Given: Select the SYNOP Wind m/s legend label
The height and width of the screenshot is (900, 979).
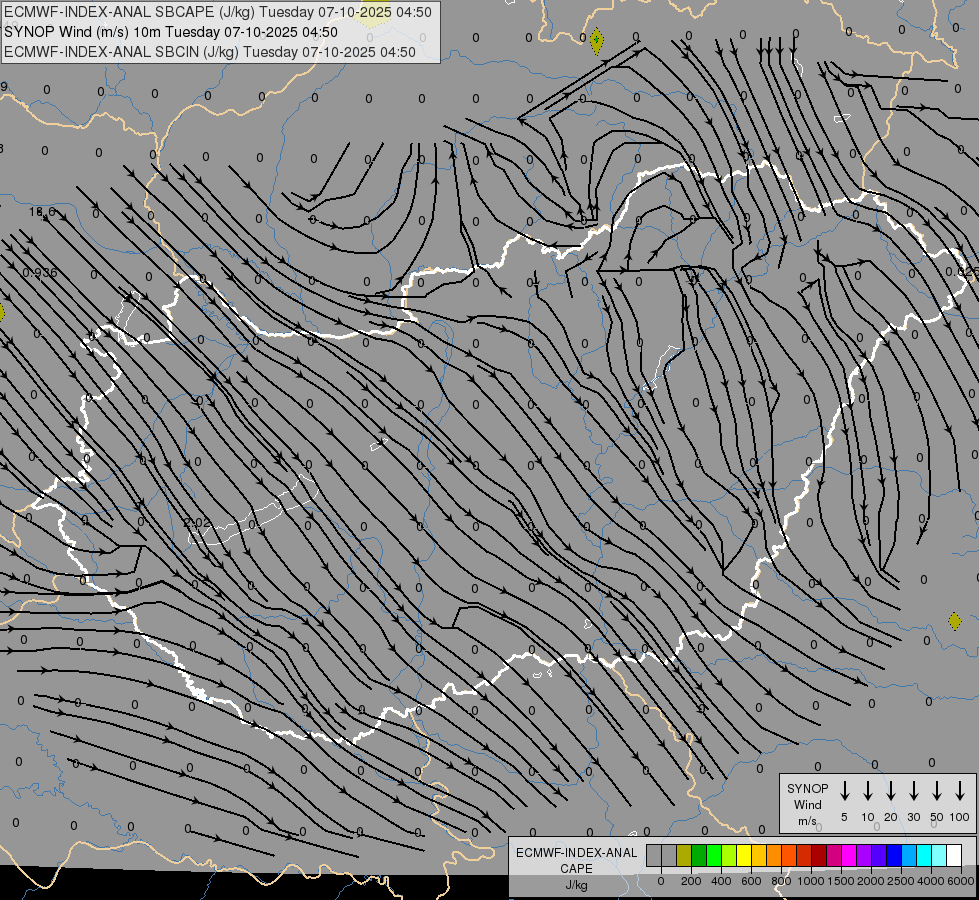Looking at the screenshot, I should tap(808, 804).
